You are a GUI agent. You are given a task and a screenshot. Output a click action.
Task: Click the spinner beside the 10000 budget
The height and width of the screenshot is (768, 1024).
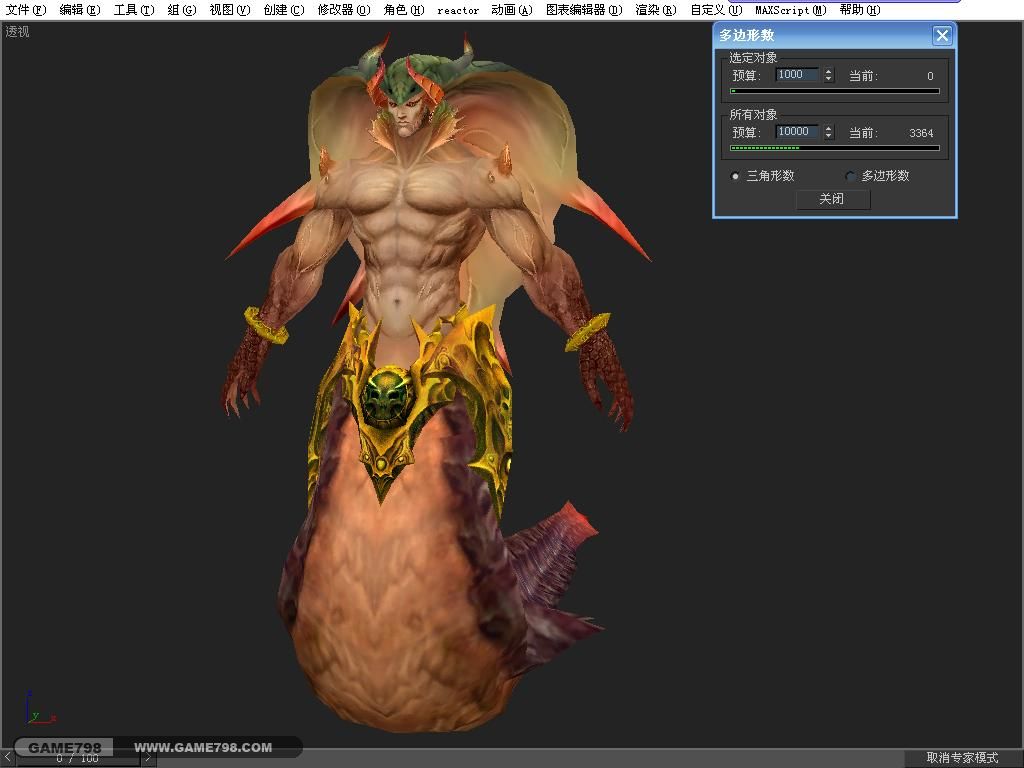[829, 132]
